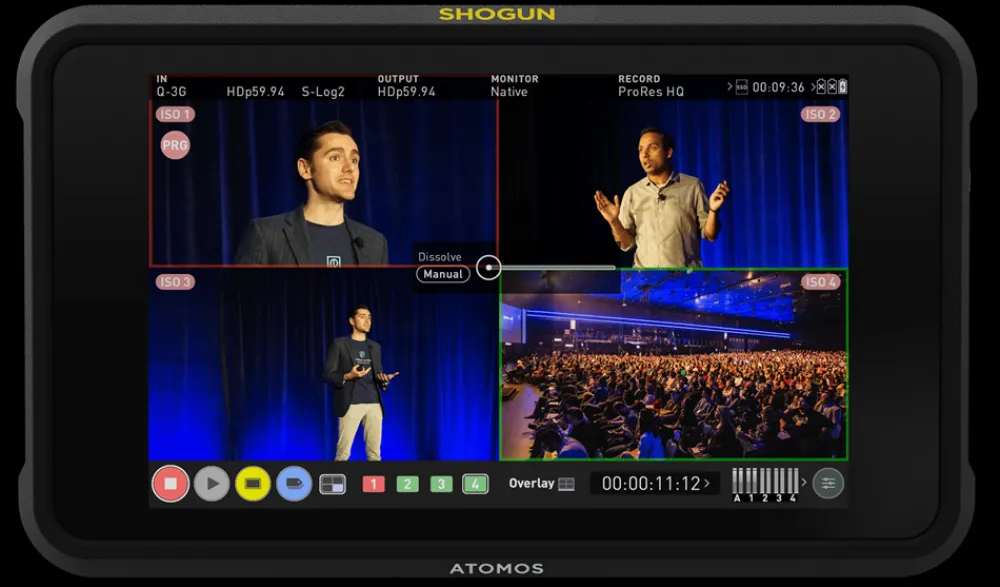
Task: Open the RECORD ProRes HQ menu
Action: [x=651, y=86]
